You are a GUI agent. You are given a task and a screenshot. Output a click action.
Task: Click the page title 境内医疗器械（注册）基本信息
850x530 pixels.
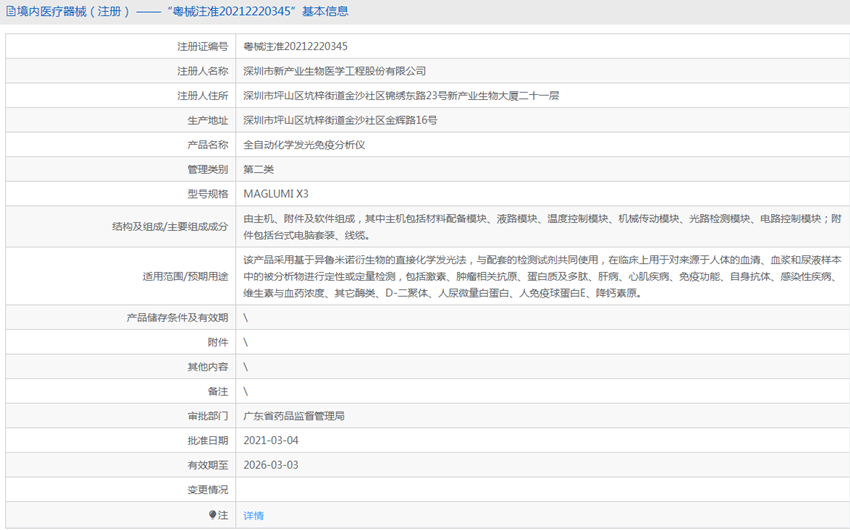coord(183,11)
